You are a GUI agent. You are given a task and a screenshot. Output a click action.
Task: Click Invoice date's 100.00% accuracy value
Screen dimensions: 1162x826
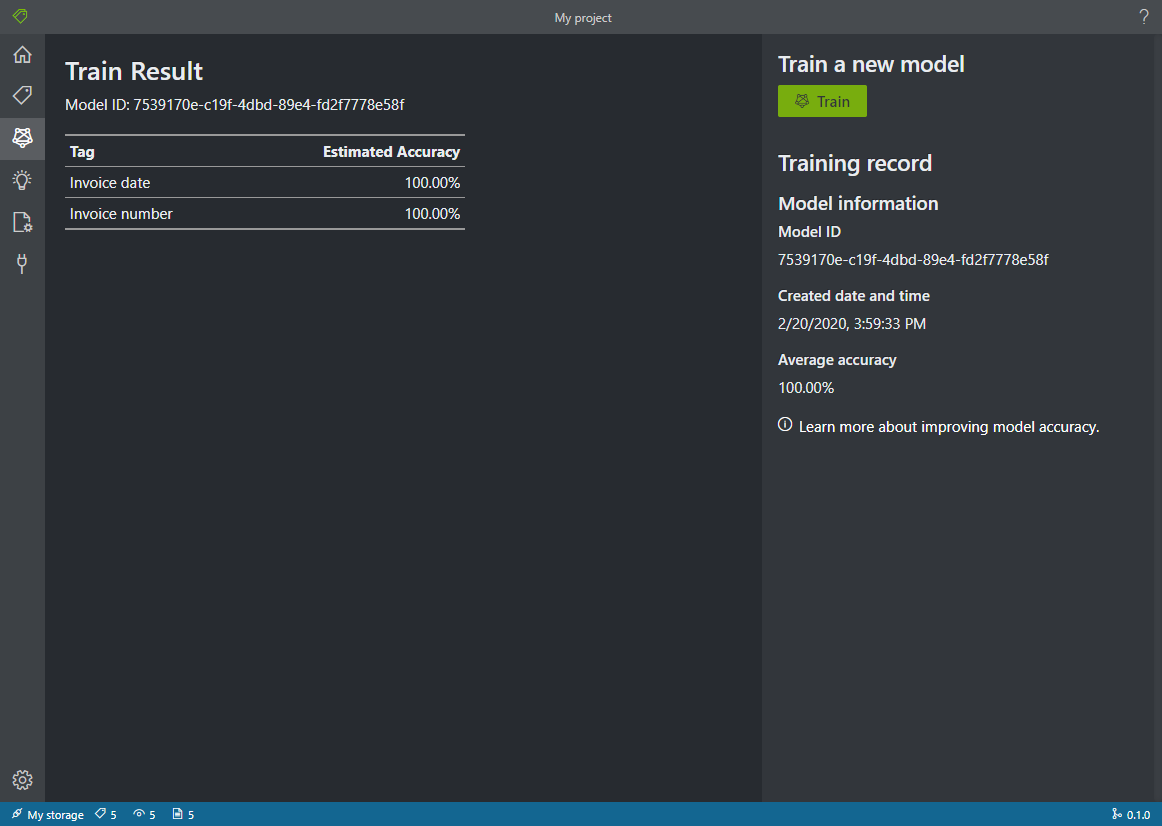[432, 183]
